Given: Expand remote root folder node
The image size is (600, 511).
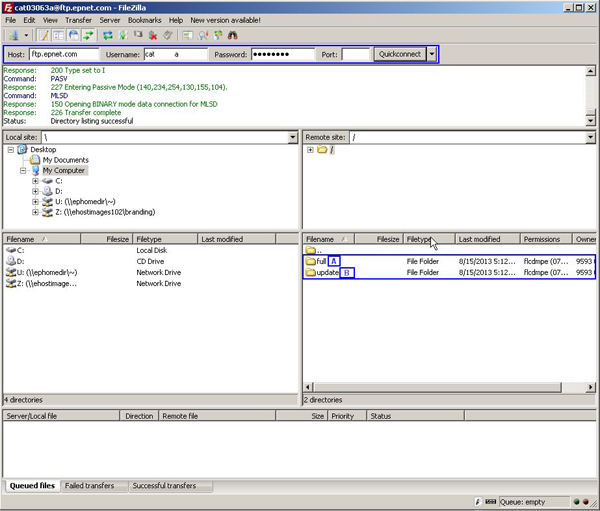Looking at the screenshot, I should click(310, 150).
